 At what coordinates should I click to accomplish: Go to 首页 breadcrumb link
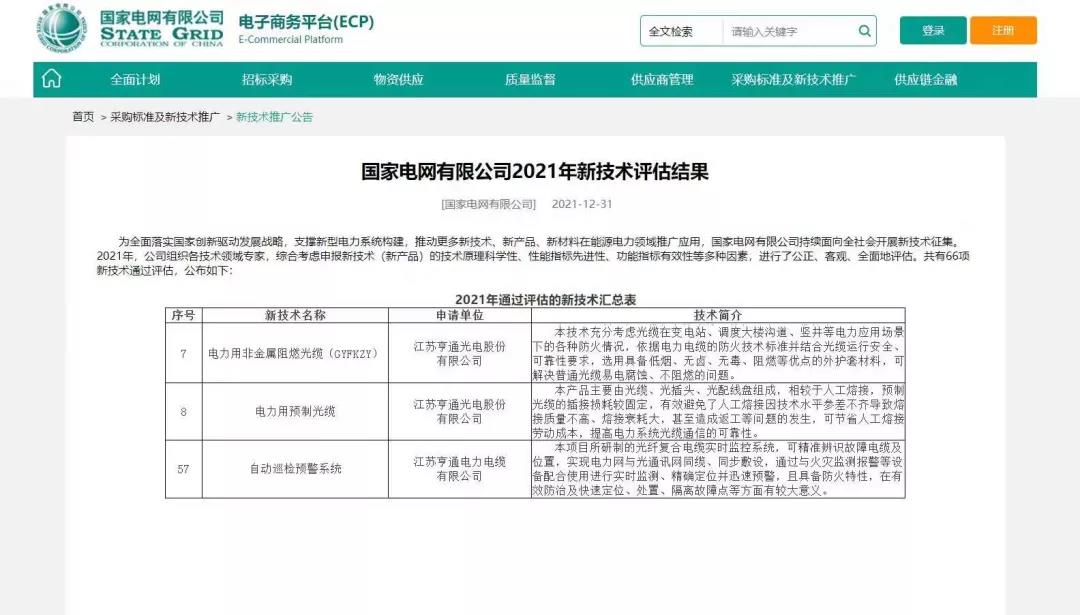click(83, 117)
